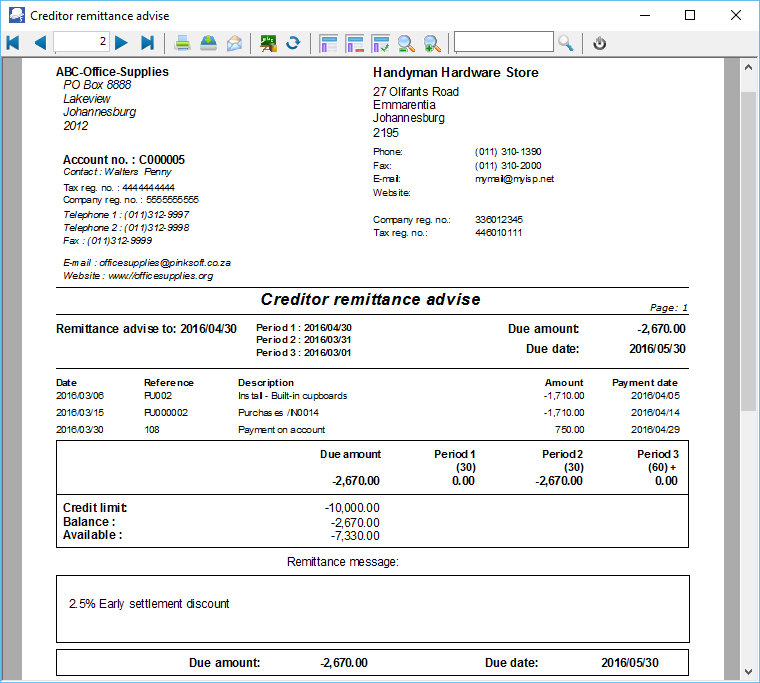Open the report designer icon
This screenshot has height=683, width=760.
268,43
